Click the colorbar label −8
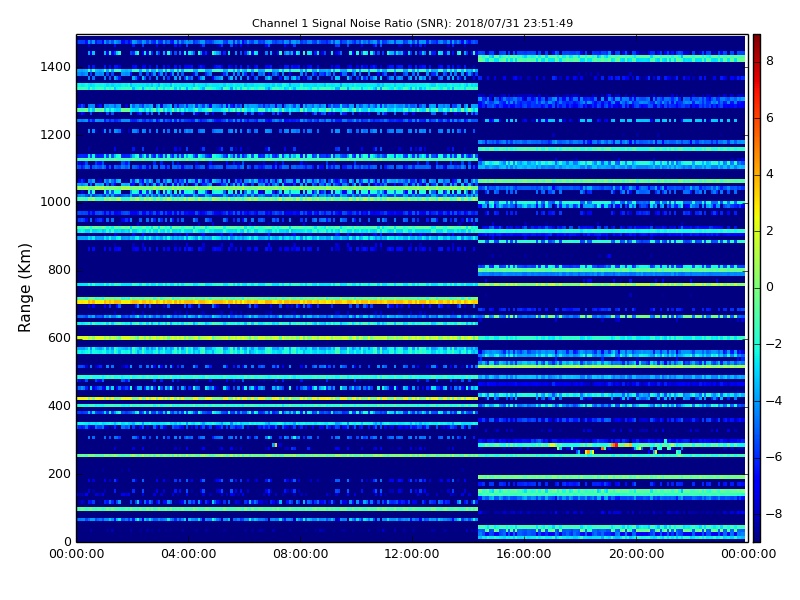Image resolution: width=800 pixels, height=600 pixels. [x=774, y=514]
